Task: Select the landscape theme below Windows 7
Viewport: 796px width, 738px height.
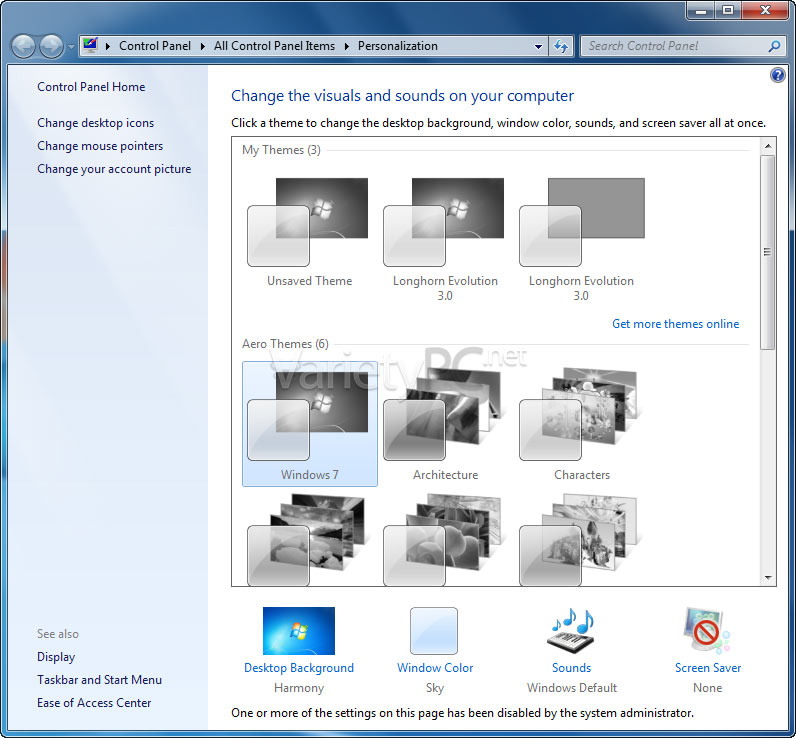Action: [307, 540]
